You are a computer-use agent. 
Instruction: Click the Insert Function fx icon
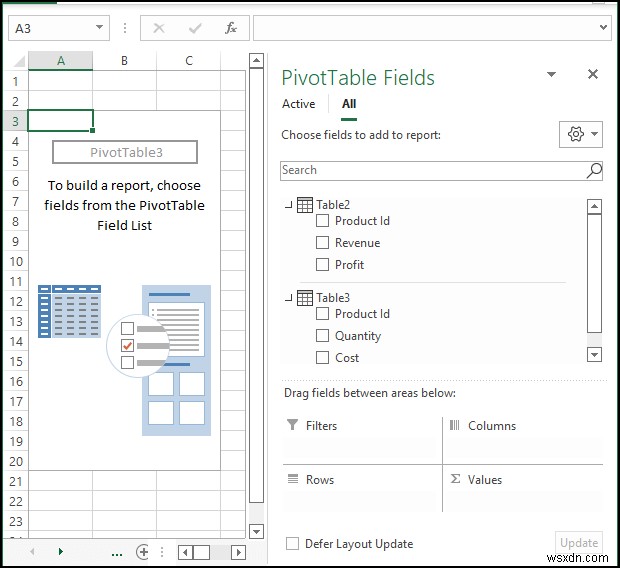(231, 28)
